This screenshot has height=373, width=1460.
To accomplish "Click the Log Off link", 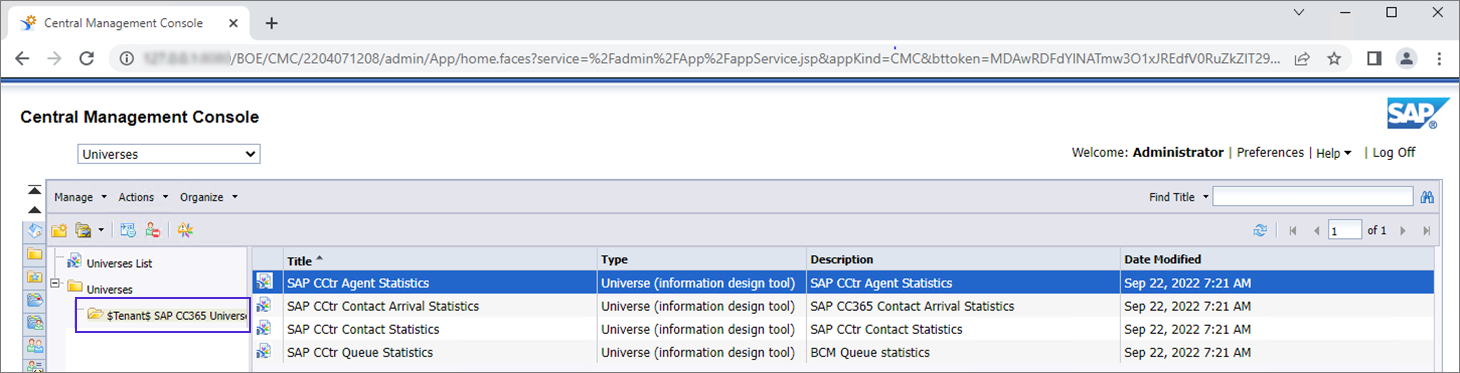I will click(1394, 153).
